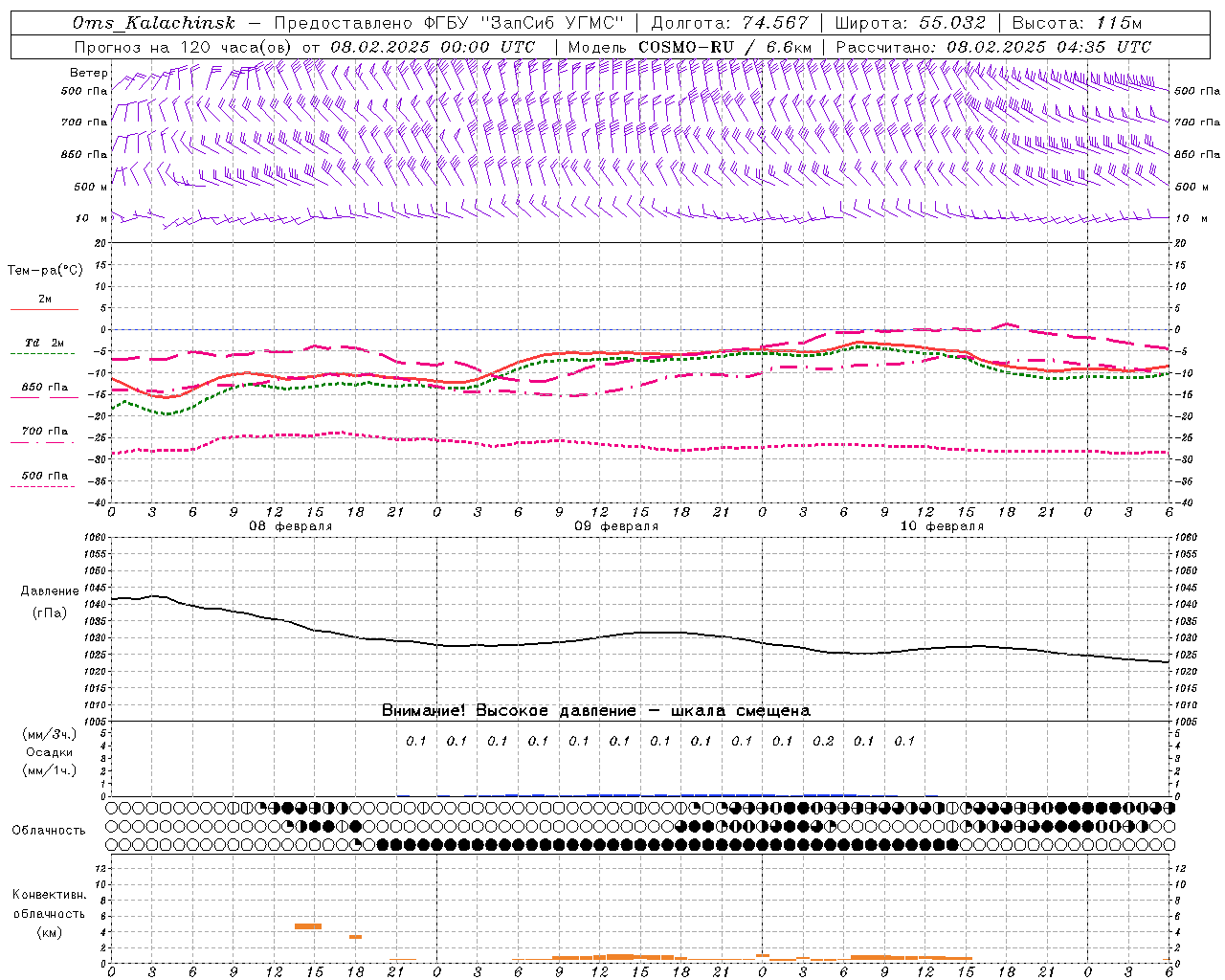Click the Высота: 115м header value
1225x980 pixels.
1077,23
